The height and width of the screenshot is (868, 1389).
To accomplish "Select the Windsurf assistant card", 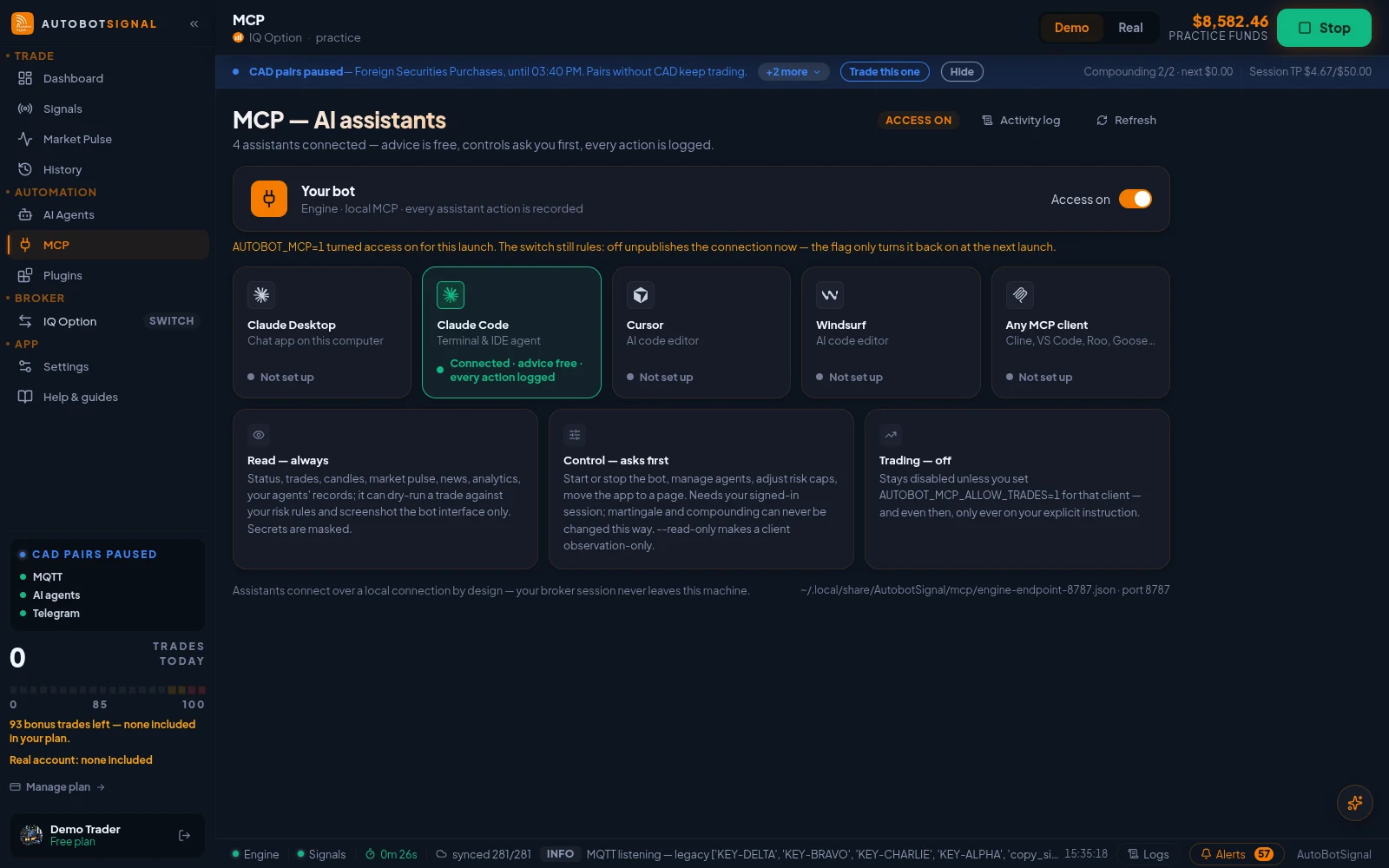I will point(891,332).
